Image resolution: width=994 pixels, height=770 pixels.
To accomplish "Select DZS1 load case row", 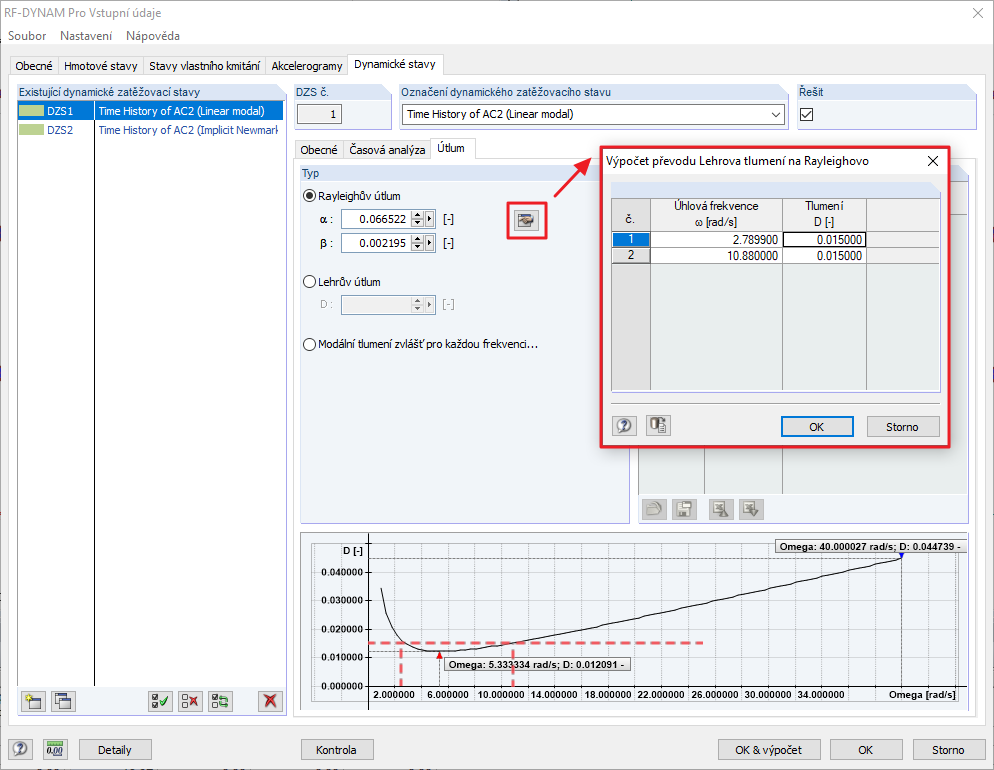I will tap(150, 111).
